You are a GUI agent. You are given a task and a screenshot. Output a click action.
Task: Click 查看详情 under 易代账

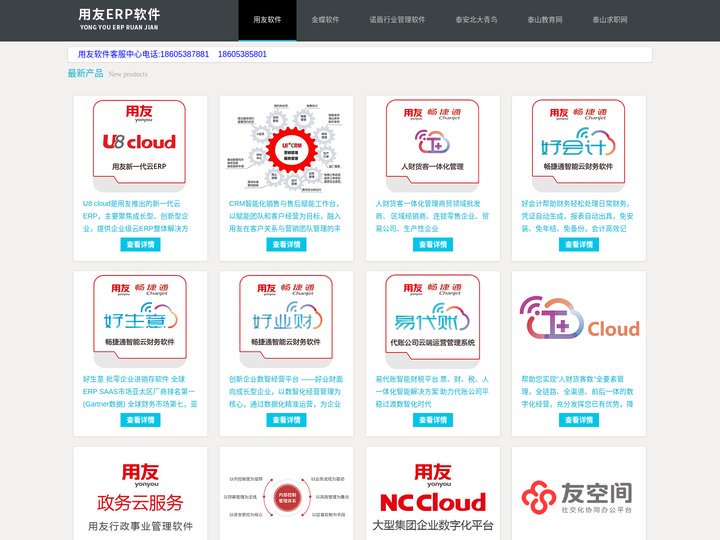433,420
